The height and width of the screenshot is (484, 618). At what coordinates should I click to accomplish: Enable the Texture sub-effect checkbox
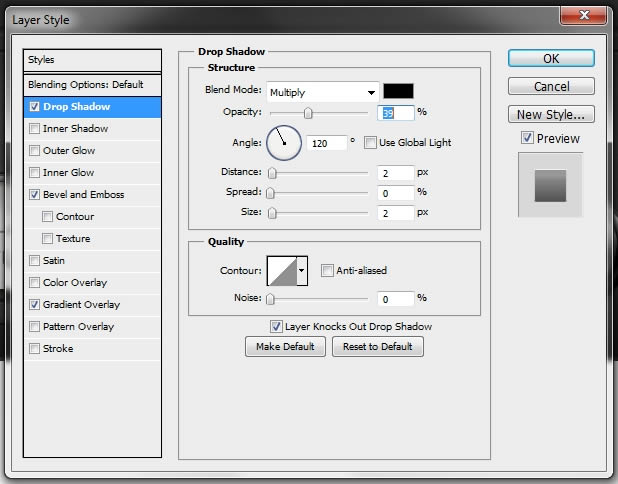[x=47, y=238]
